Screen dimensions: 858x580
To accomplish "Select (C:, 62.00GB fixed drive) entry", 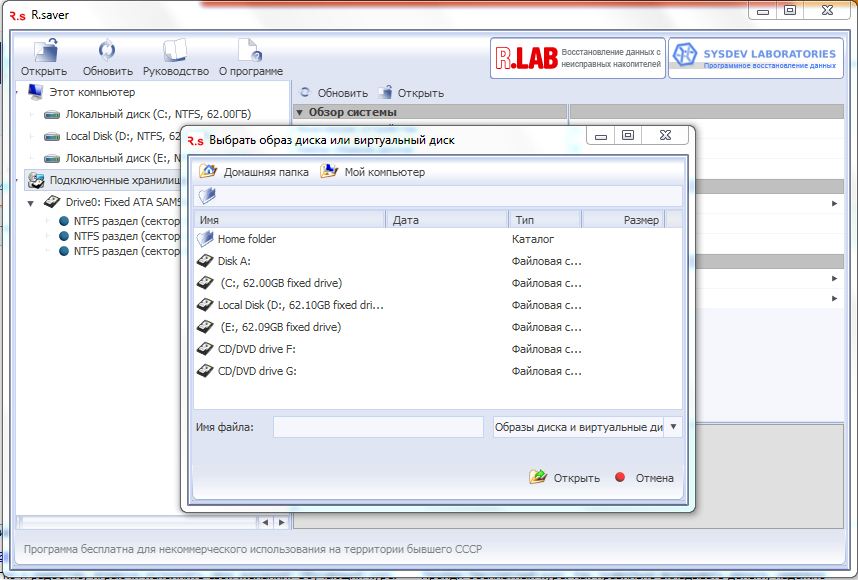I will (x=438, y=283).
